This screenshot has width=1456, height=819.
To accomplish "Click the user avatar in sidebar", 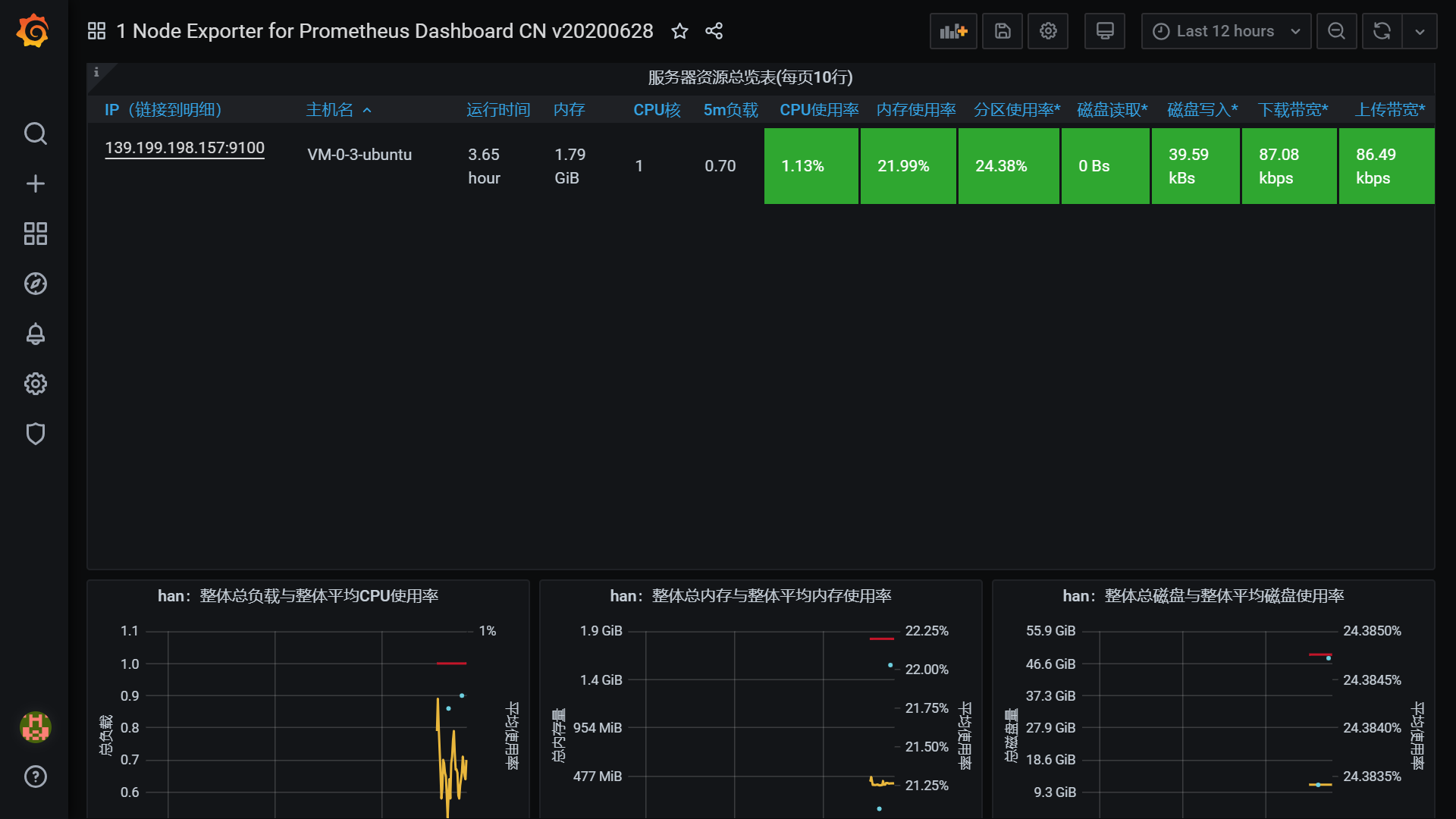I will tap(35, 726).
